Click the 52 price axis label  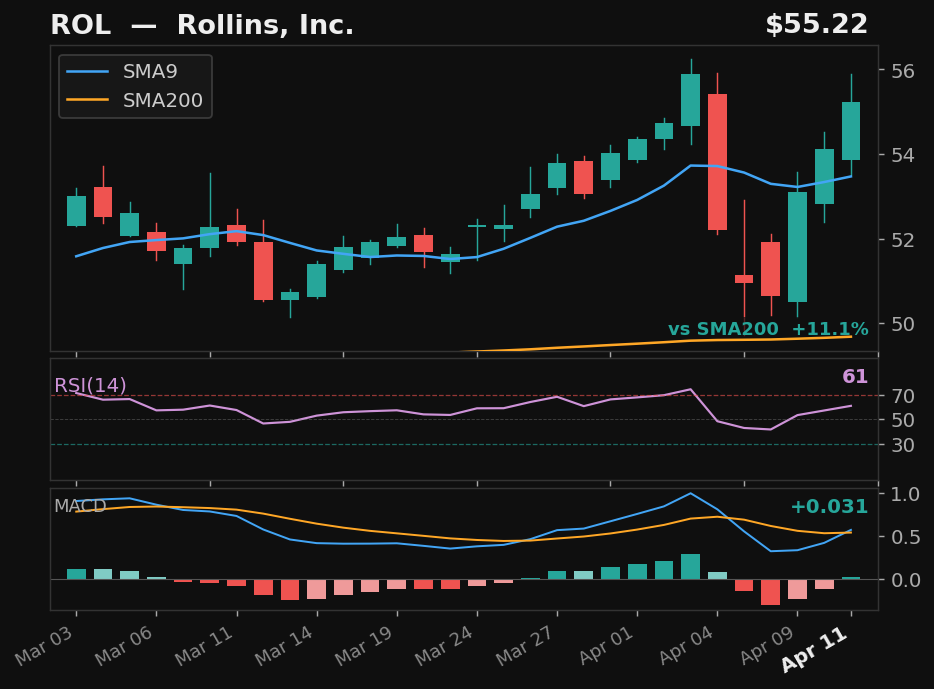click(x=902, y=240)
